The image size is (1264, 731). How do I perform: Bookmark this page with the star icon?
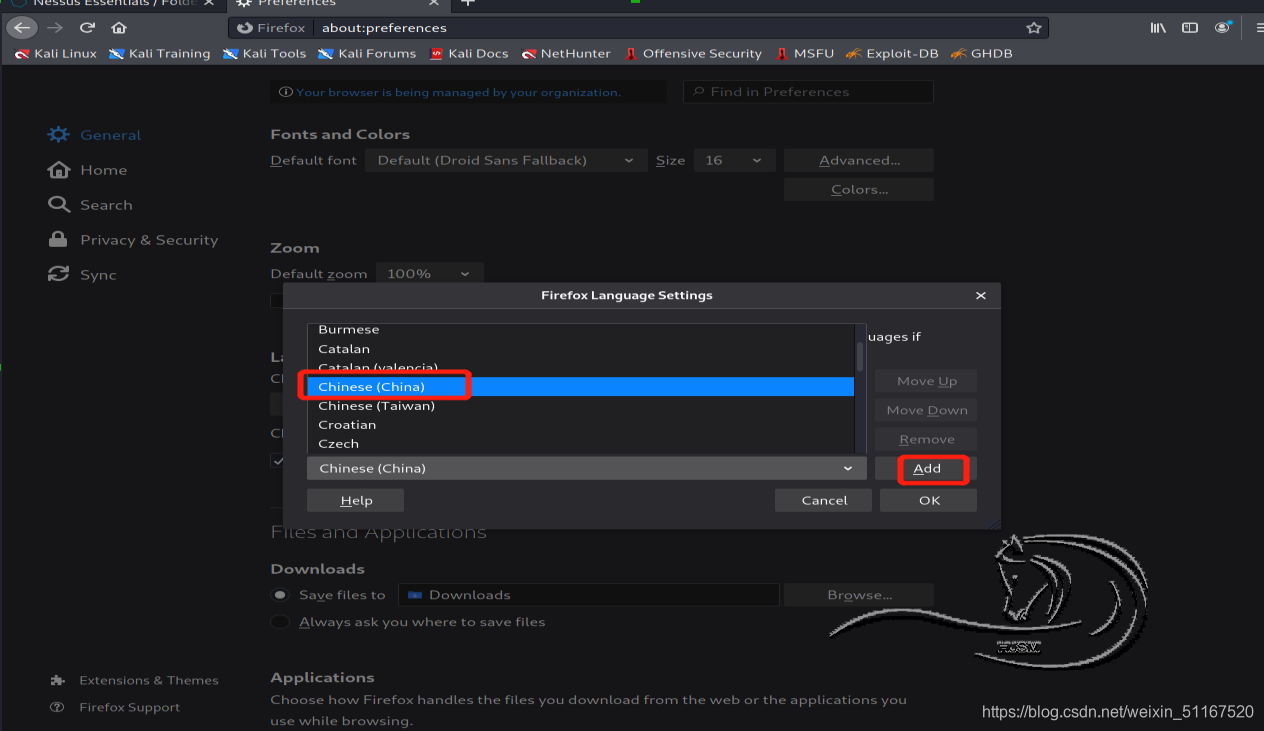click(1034, 28)
